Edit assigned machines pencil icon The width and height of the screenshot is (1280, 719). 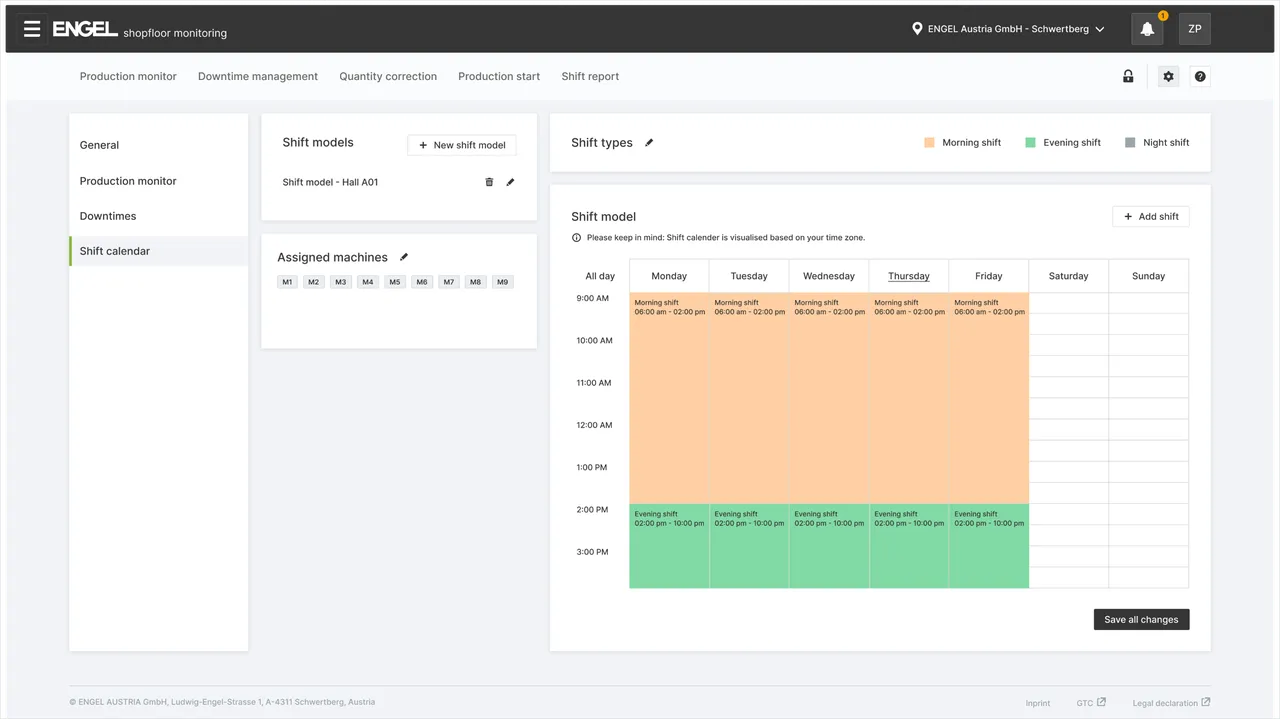point(404,257)
